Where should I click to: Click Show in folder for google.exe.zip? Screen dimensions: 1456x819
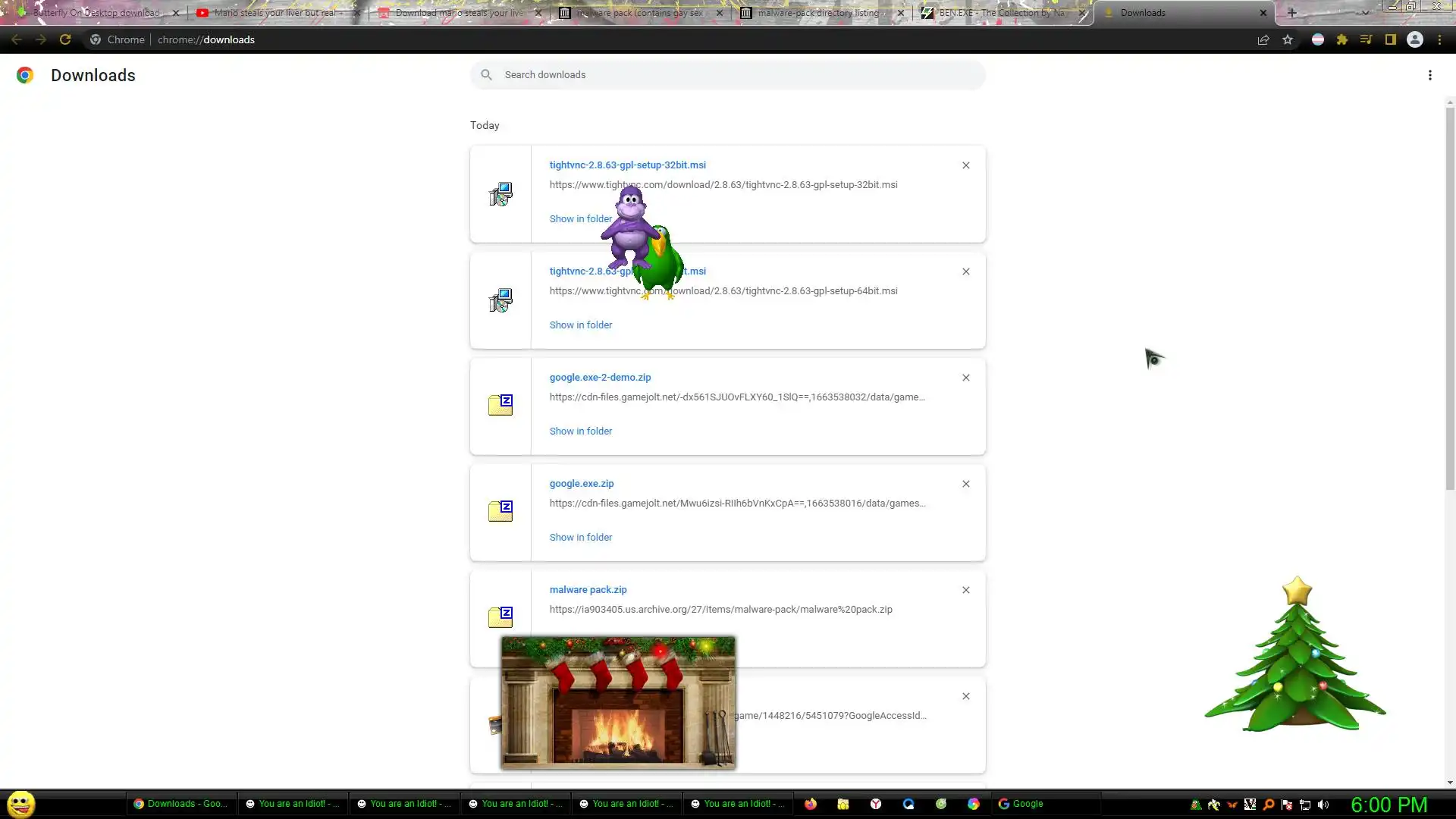click(x=581, y=537)
